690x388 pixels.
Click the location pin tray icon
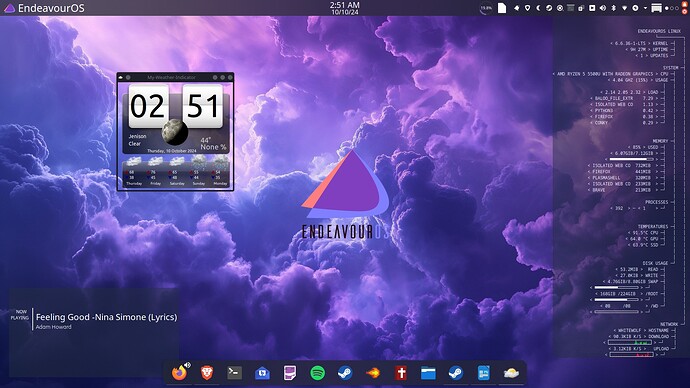[527, 8]
